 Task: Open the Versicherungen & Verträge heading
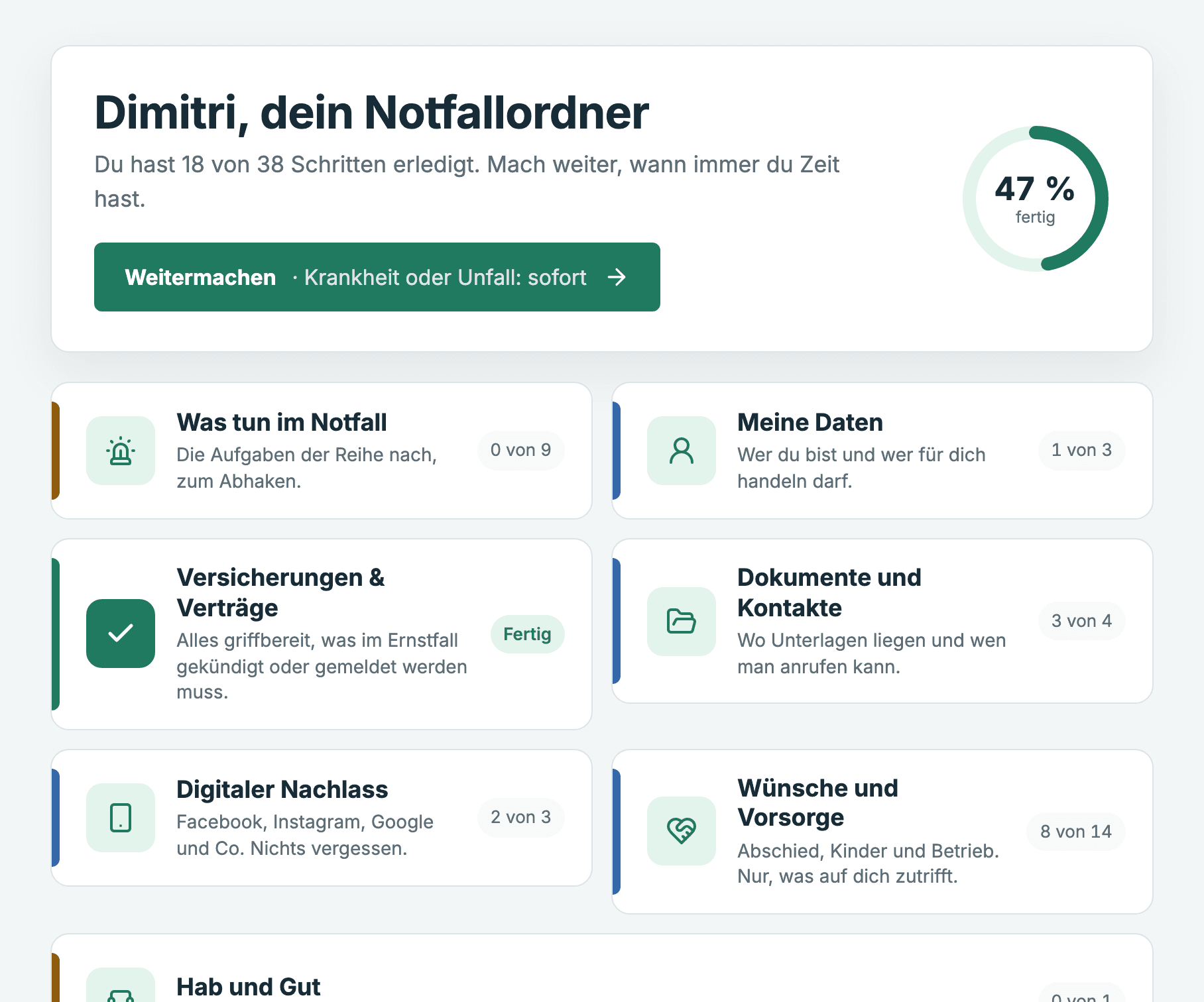click(x=280, y=592)
